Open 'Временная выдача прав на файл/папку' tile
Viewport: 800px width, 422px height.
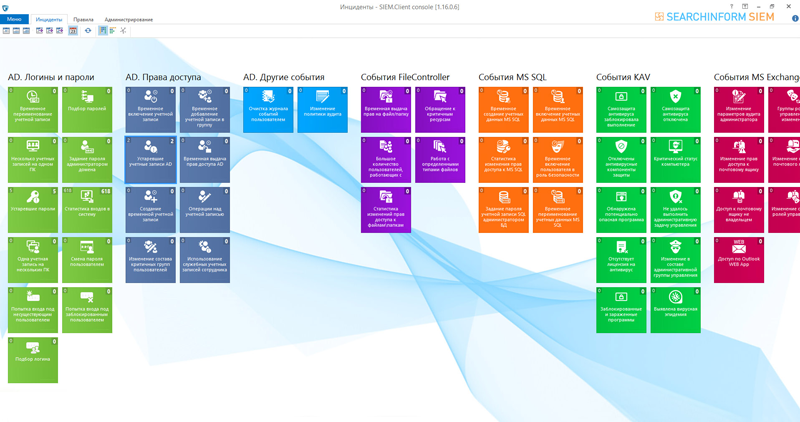[386, 110]
